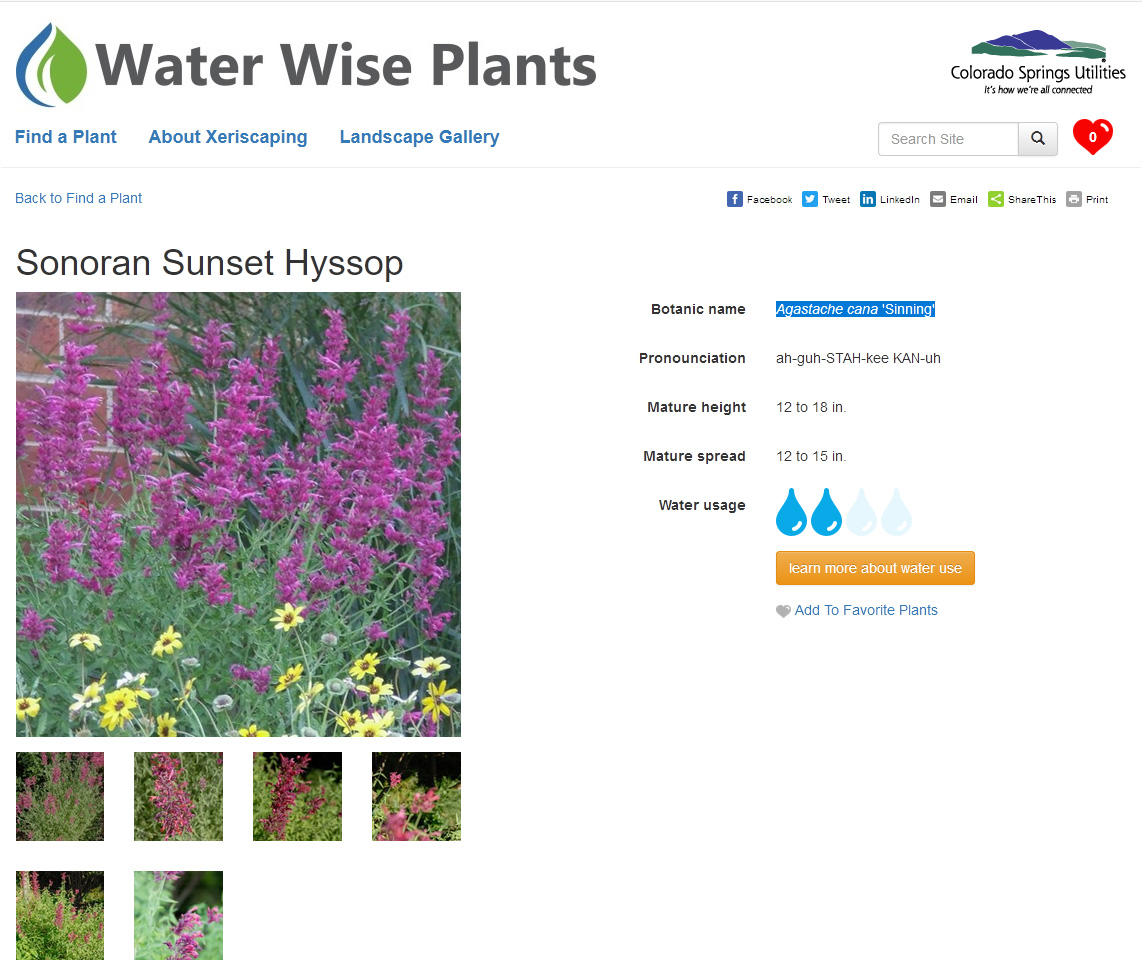Screen dimensions: 1142x979
Task: Share page via LinkedIn icon
Action: click(868, 199)
